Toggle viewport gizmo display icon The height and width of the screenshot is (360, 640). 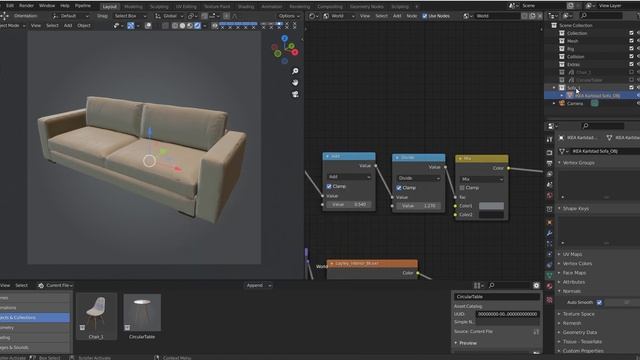(x=131, y=25)
